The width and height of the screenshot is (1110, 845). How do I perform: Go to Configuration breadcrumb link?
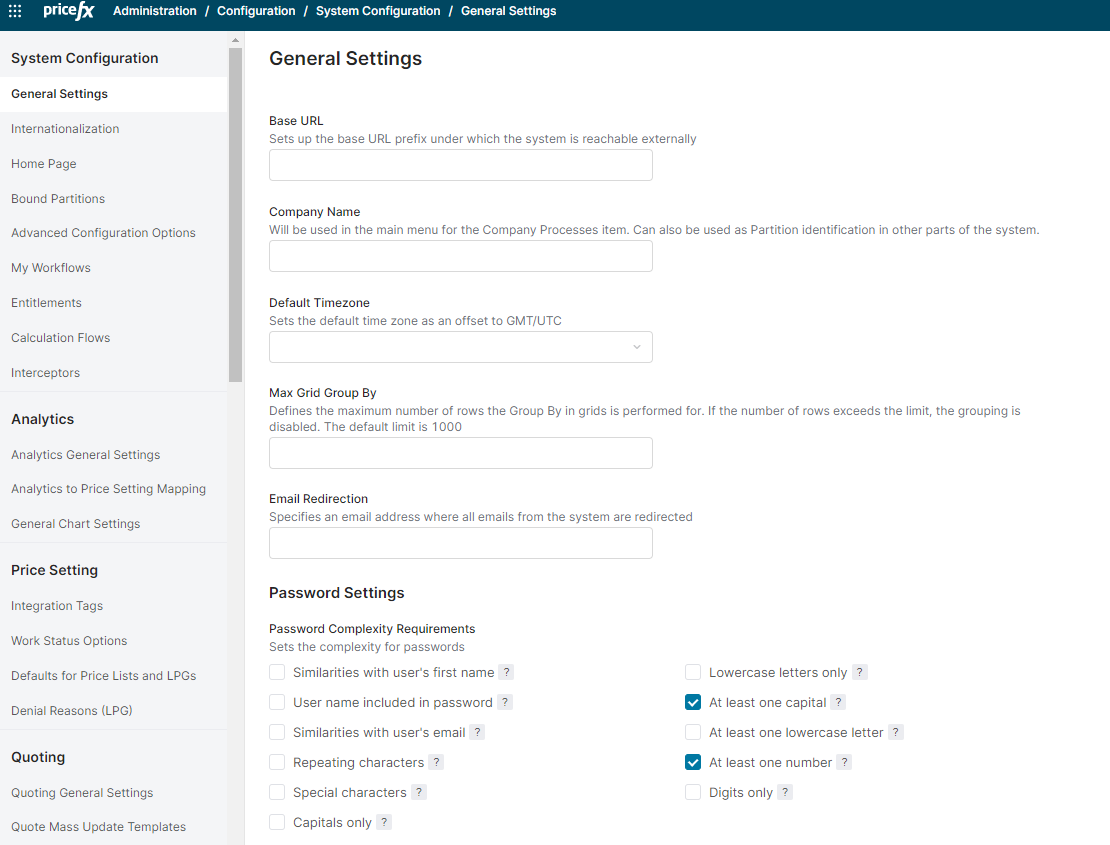point(256,11)
